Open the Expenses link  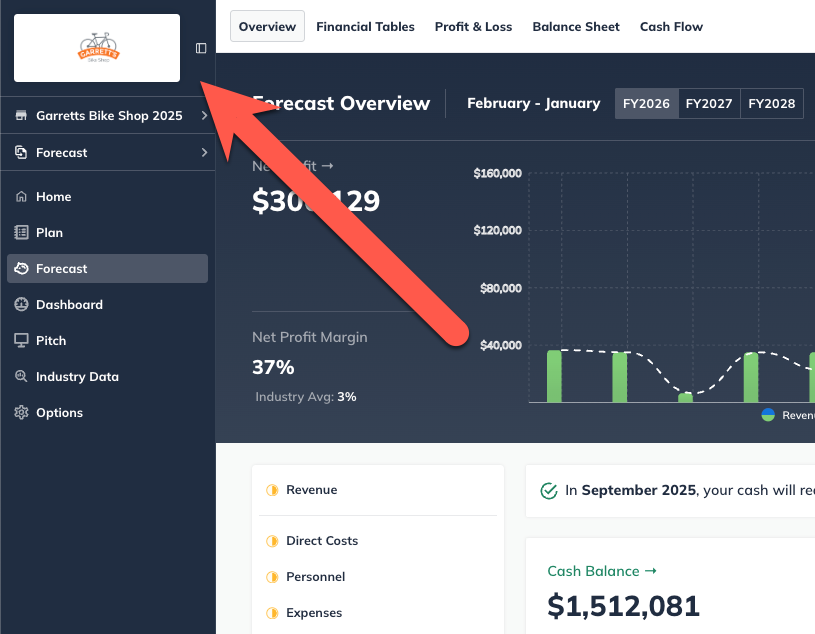[x=314, y=613]
